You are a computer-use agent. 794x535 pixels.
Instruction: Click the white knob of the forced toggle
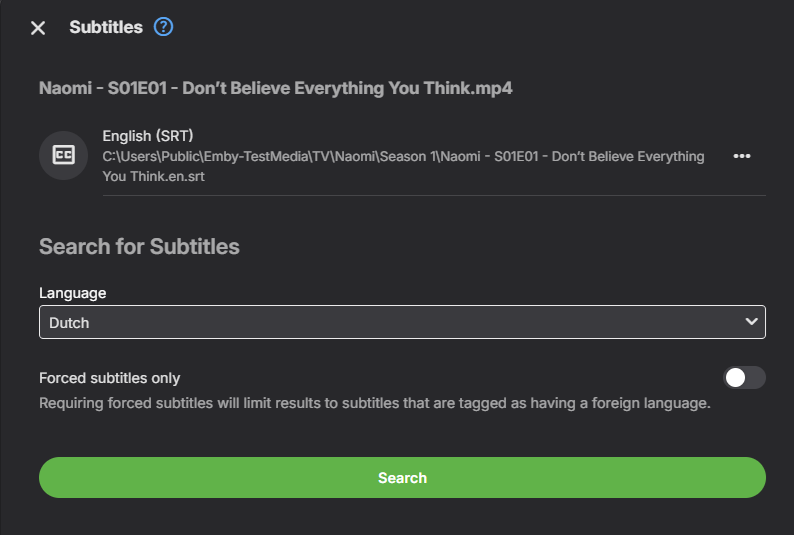(x=736, y=378)
